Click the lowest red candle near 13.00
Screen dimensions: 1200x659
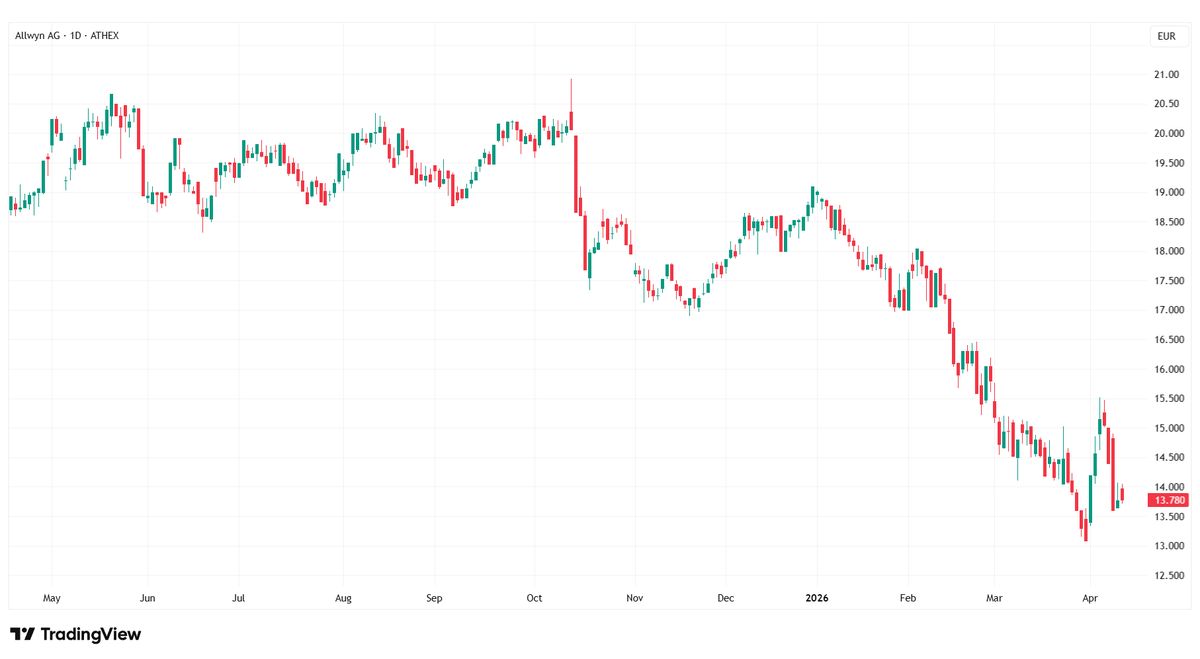coord(1085,528)
